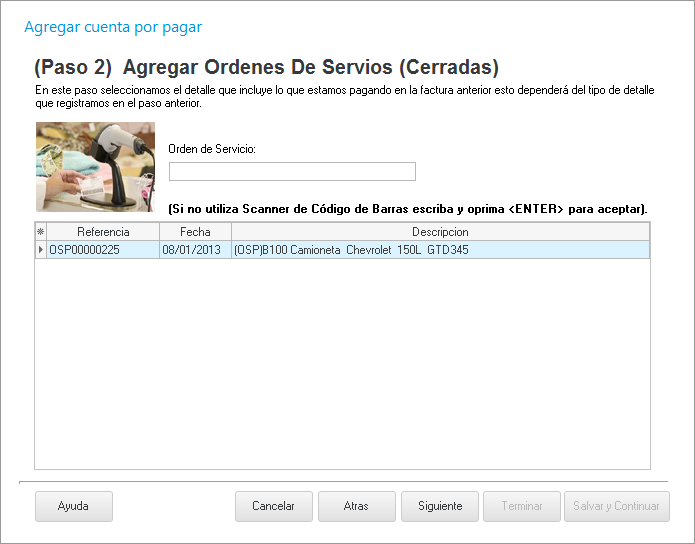Click the Salvar y Continuar button
Screen dimensions: 695x544
point(616,506)
